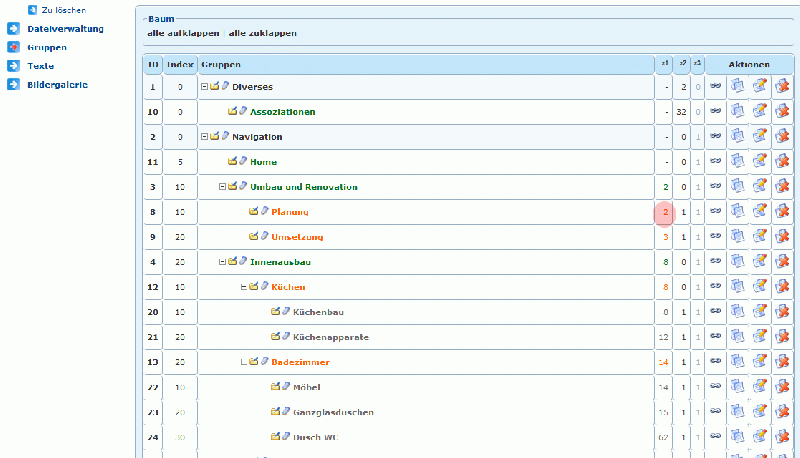This screenshot has height=458, width=800.
Task: Open the Zu löschen sidebar entry
Action: click(x=63, y=10)
